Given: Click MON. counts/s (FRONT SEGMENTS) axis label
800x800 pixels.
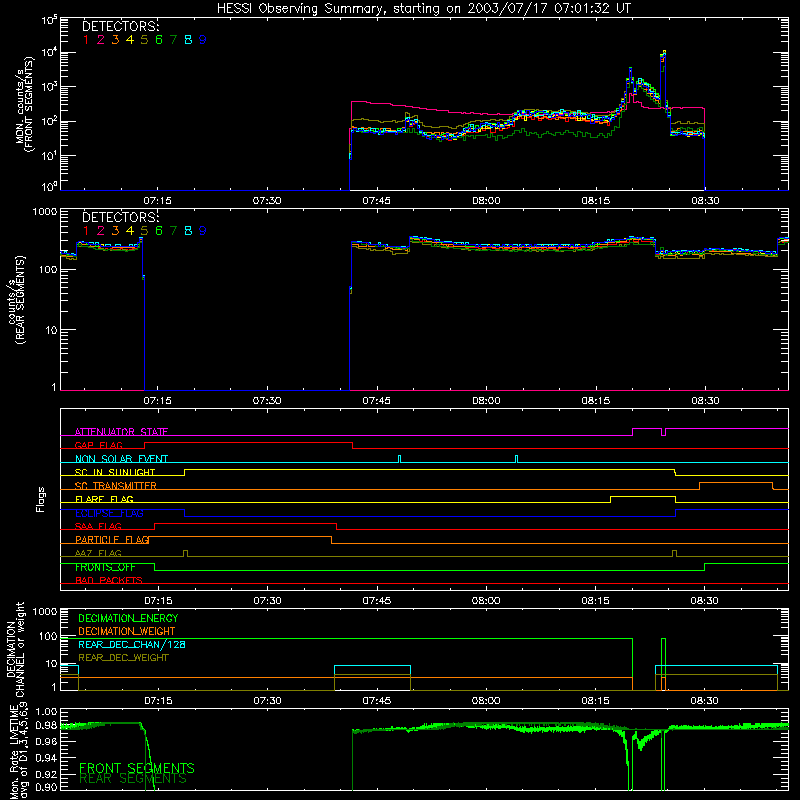Looking at the screenshot, I should pos(25,104).
